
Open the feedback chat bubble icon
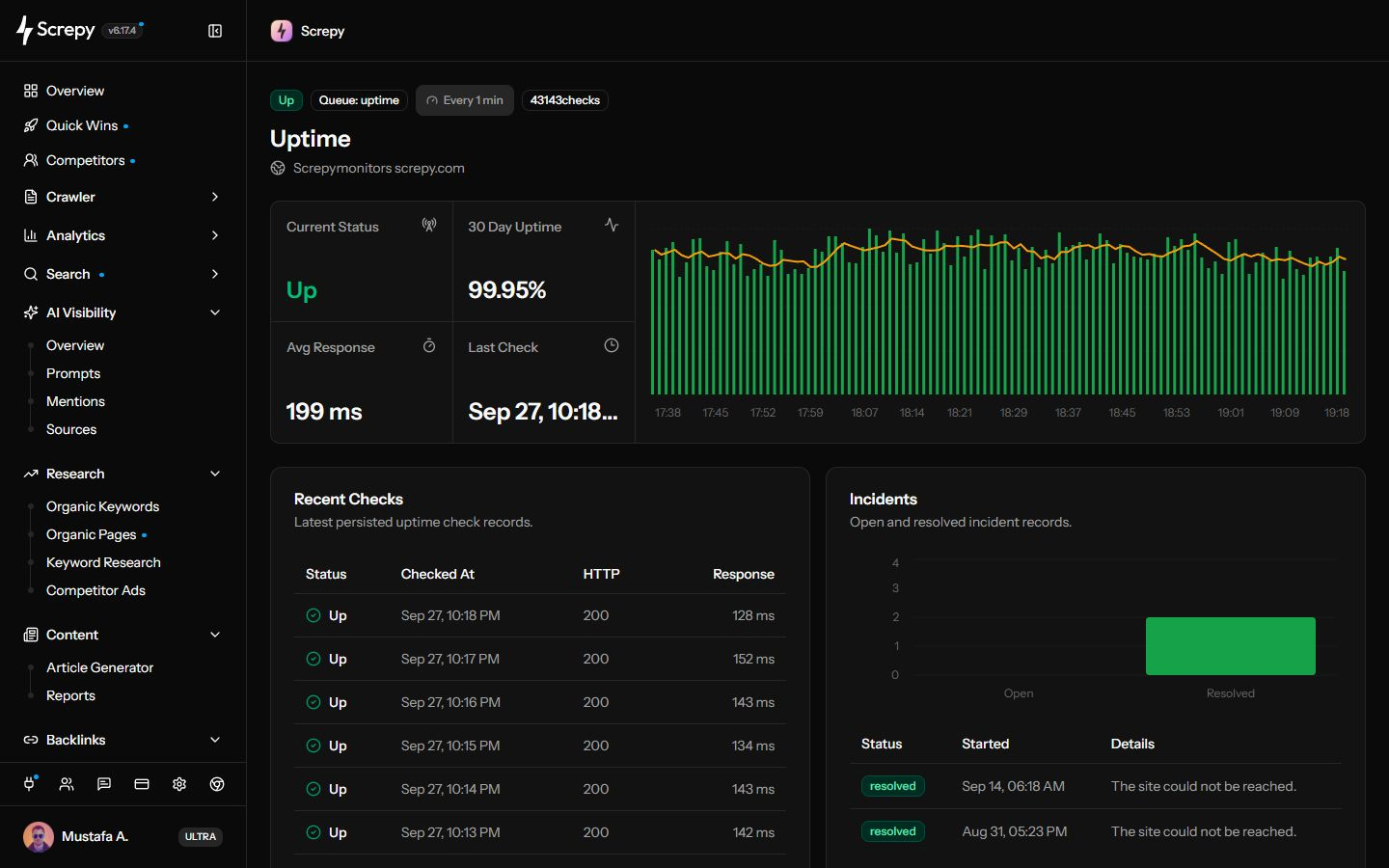coord(104,784)
